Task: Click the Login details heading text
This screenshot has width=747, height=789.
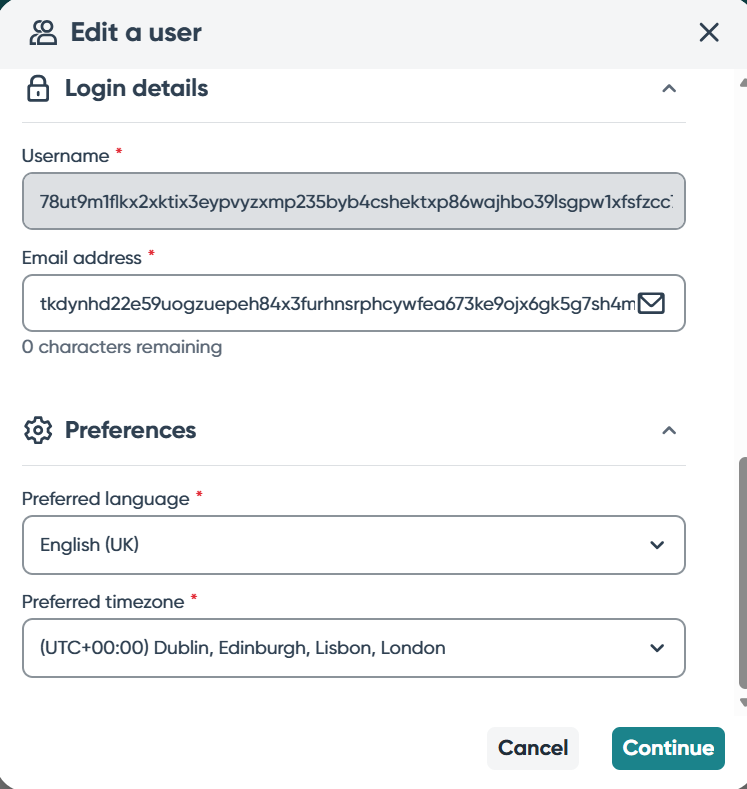Action: point(136,89)
